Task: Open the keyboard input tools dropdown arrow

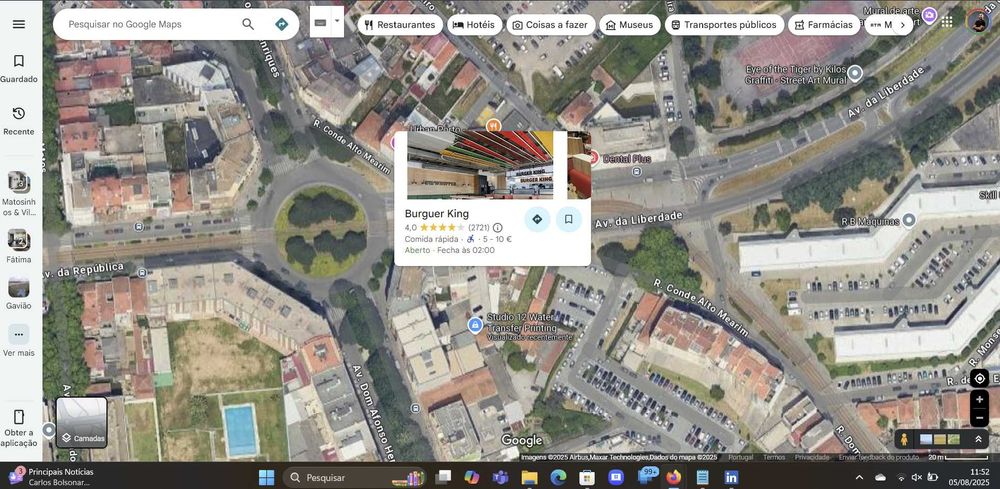Action: tap(337, 20)
